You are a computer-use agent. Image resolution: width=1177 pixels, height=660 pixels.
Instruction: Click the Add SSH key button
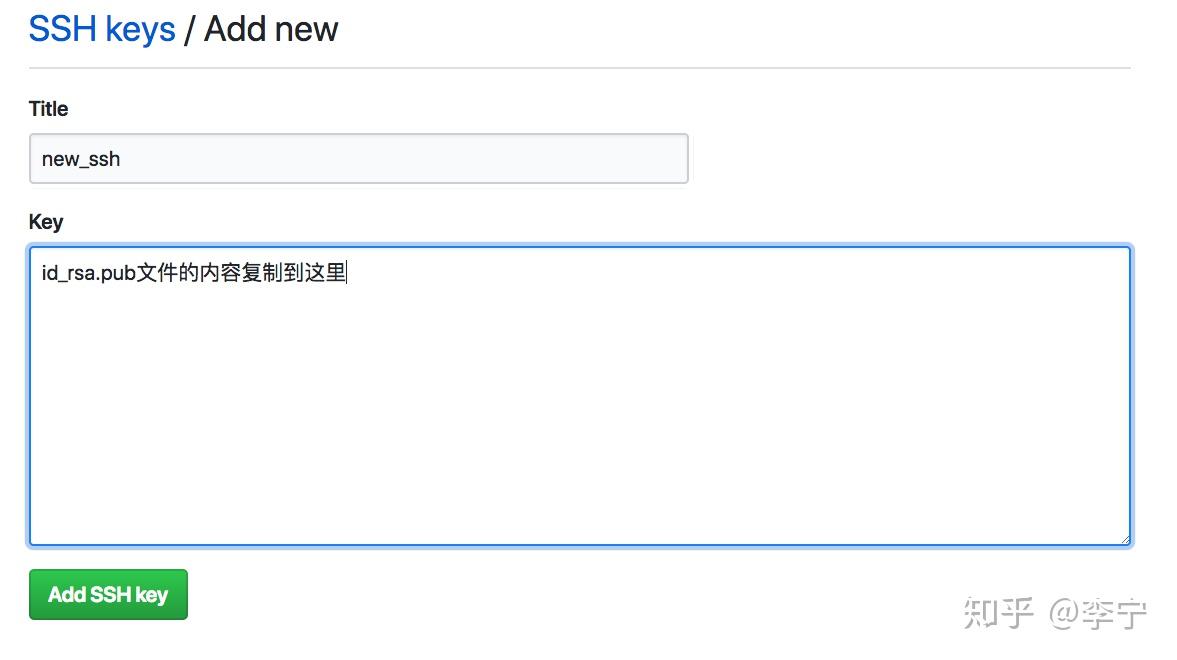[x=108, y=594]
